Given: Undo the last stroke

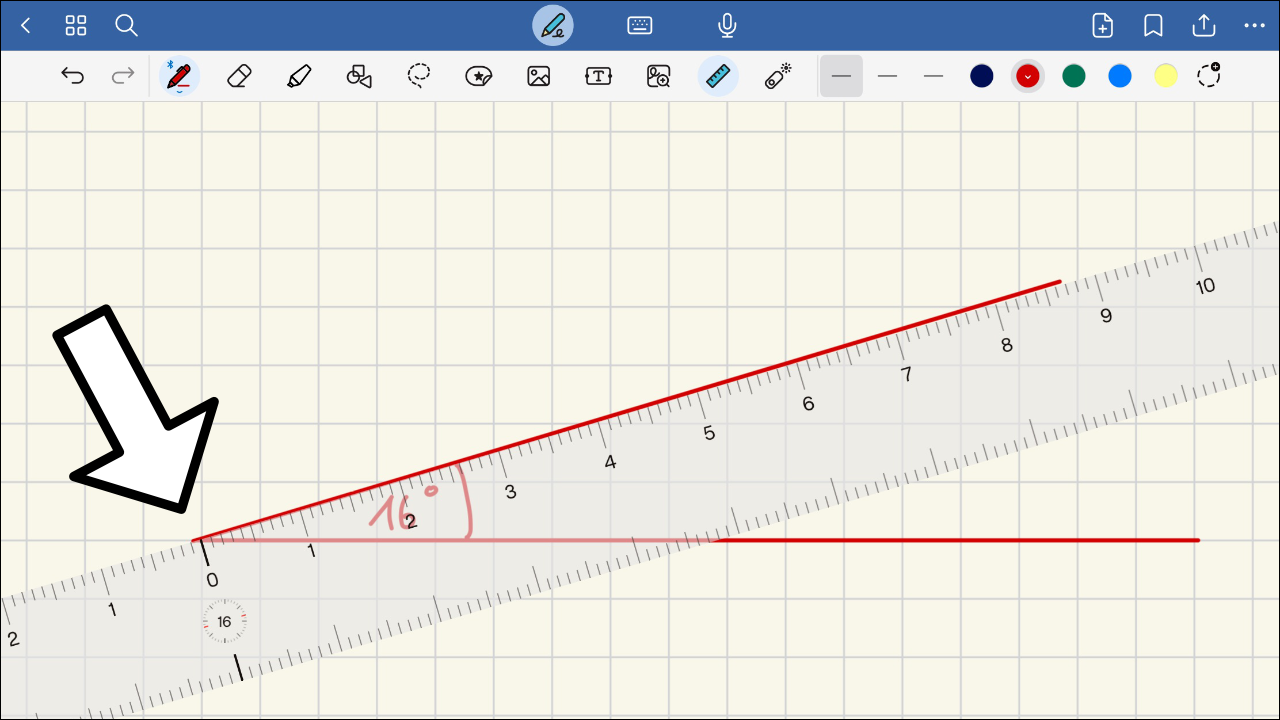Looking at the screenshot, I should tap(72, 76).
